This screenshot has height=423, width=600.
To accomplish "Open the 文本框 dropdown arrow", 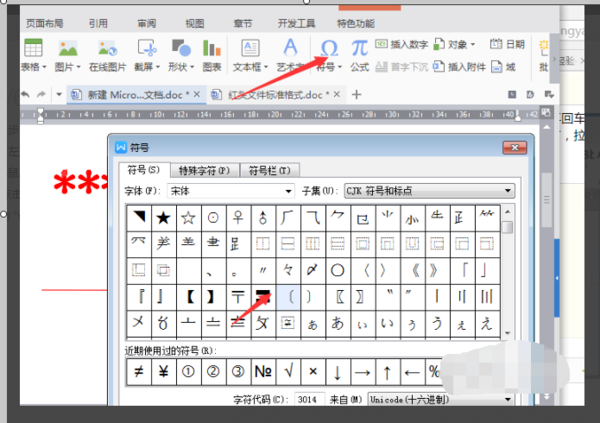I will tap(266, 67).
